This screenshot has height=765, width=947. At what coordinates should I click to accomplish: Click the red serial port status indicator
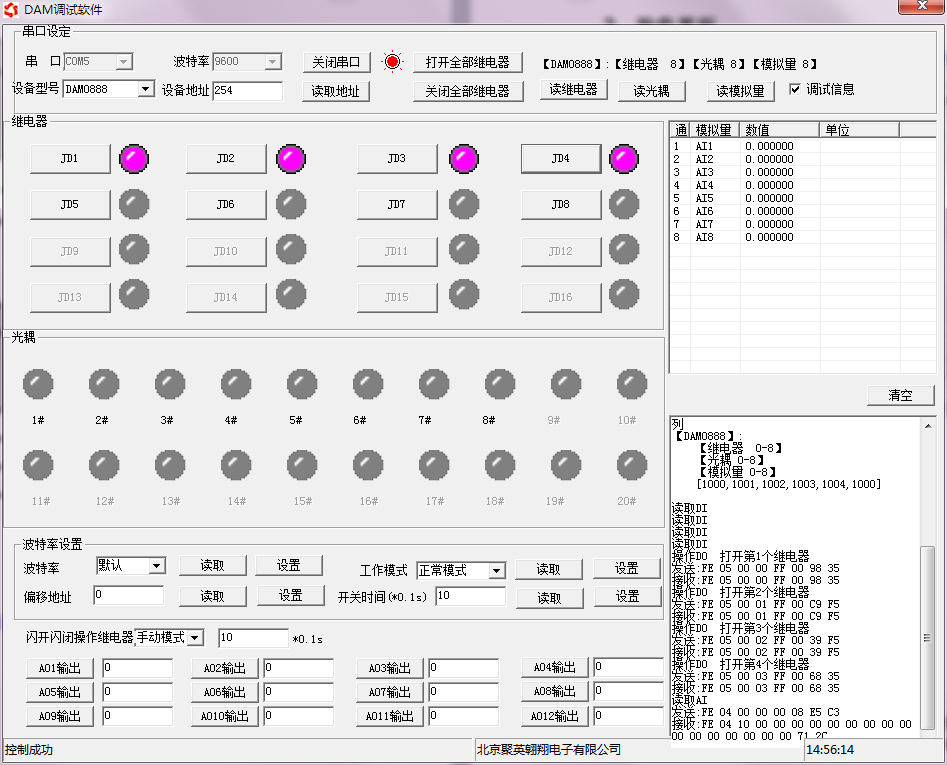[392, 62]
